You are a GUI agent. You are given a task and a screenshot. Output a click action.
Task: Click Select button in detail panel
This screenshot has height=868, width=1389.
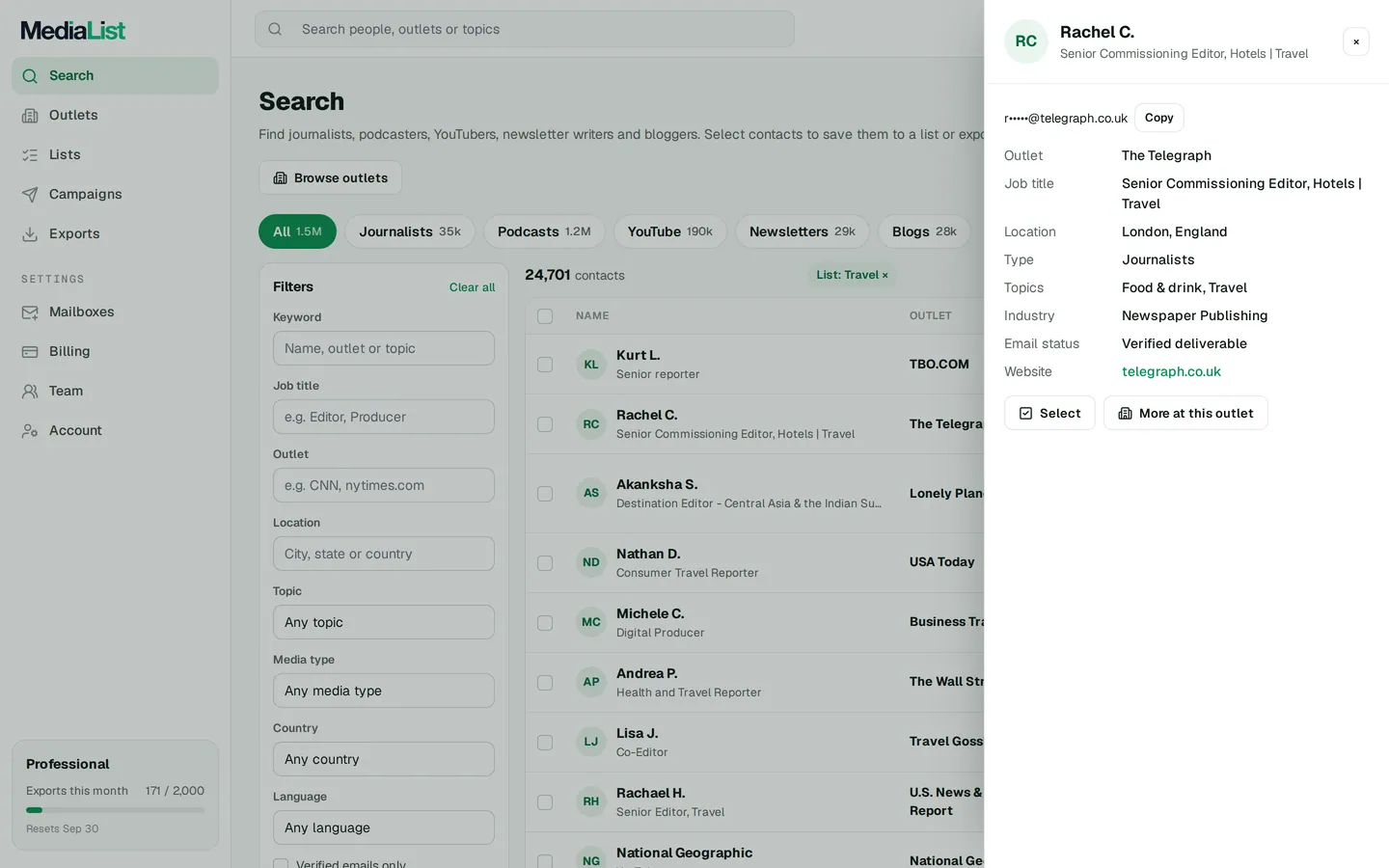tap(1049, 413)
